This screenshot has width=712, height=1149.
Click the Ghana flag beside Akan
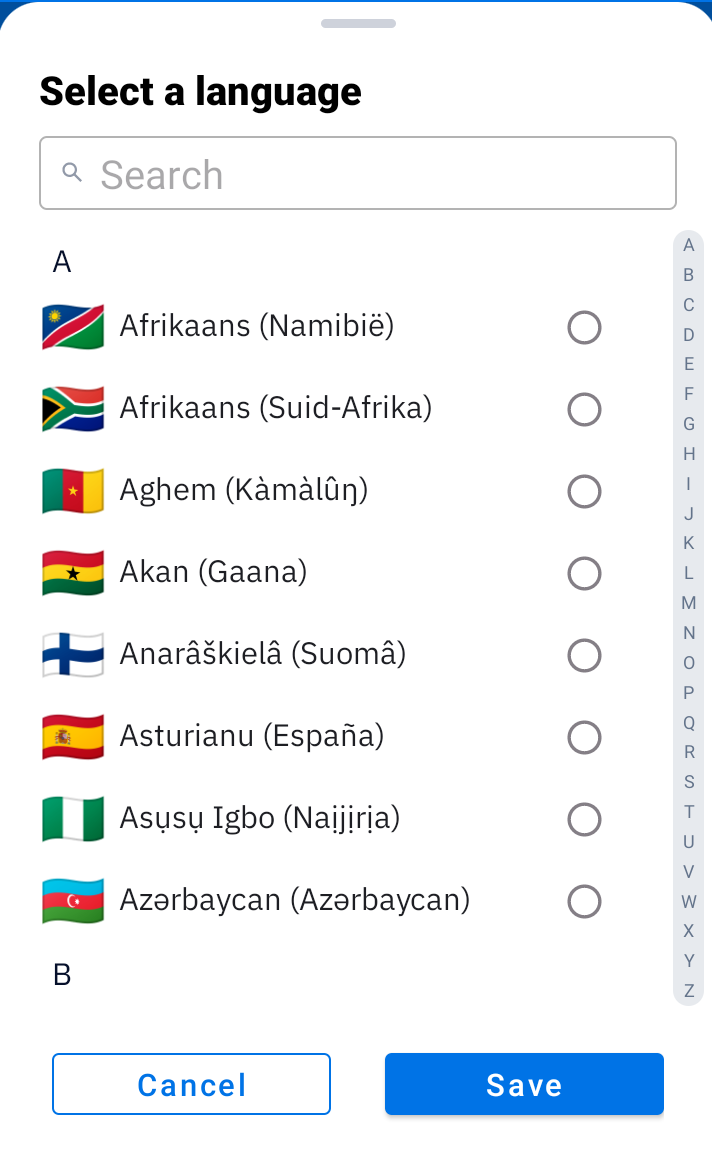73,573
